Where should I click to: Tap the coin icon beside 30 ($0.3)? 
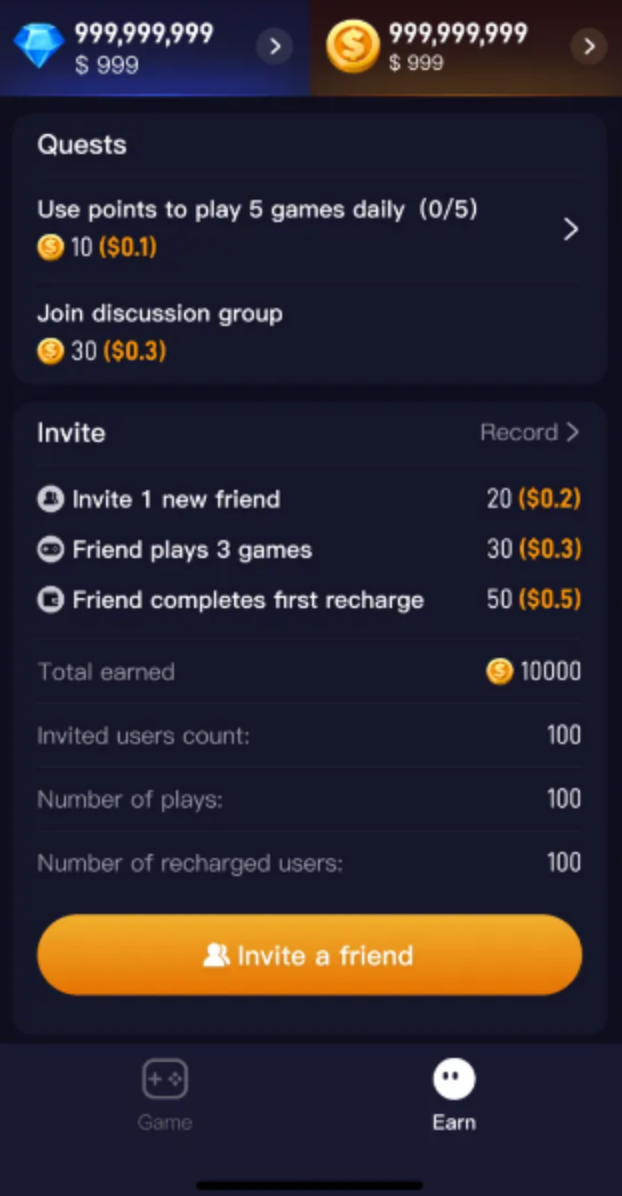point(50,351)
